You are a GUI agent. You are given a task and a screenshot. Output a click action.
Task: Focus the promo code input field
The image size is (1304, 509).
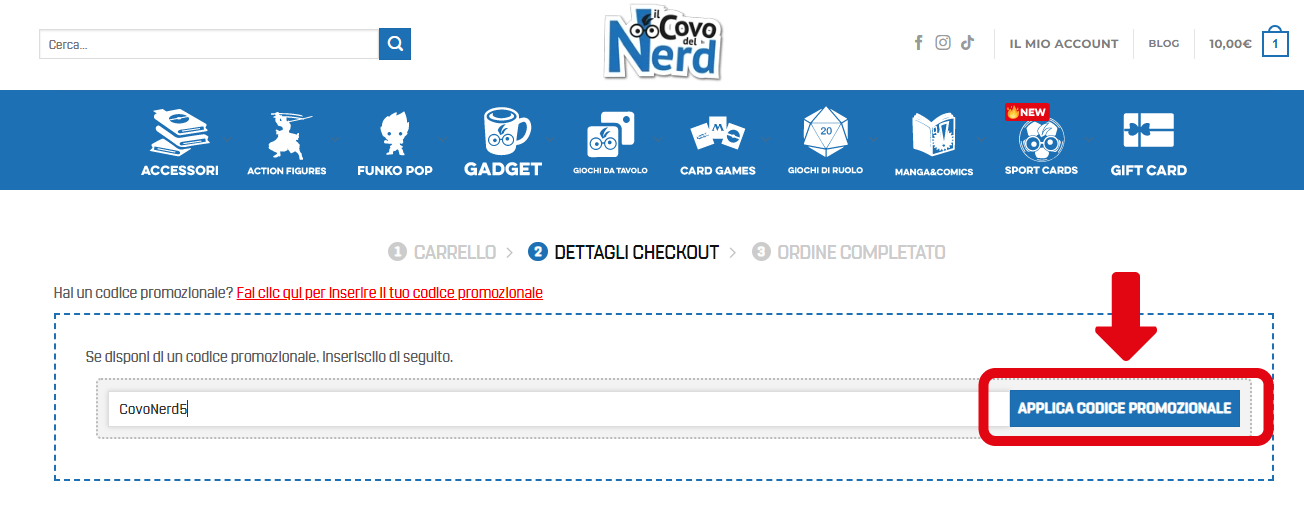540,408
